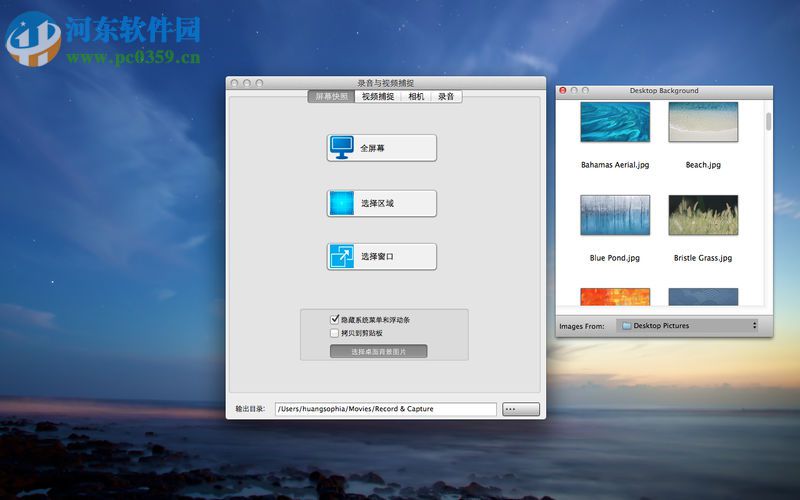This screenshot has width=800, height=500.
Task: Click the select window arrow icon
Action: point(341,256)
